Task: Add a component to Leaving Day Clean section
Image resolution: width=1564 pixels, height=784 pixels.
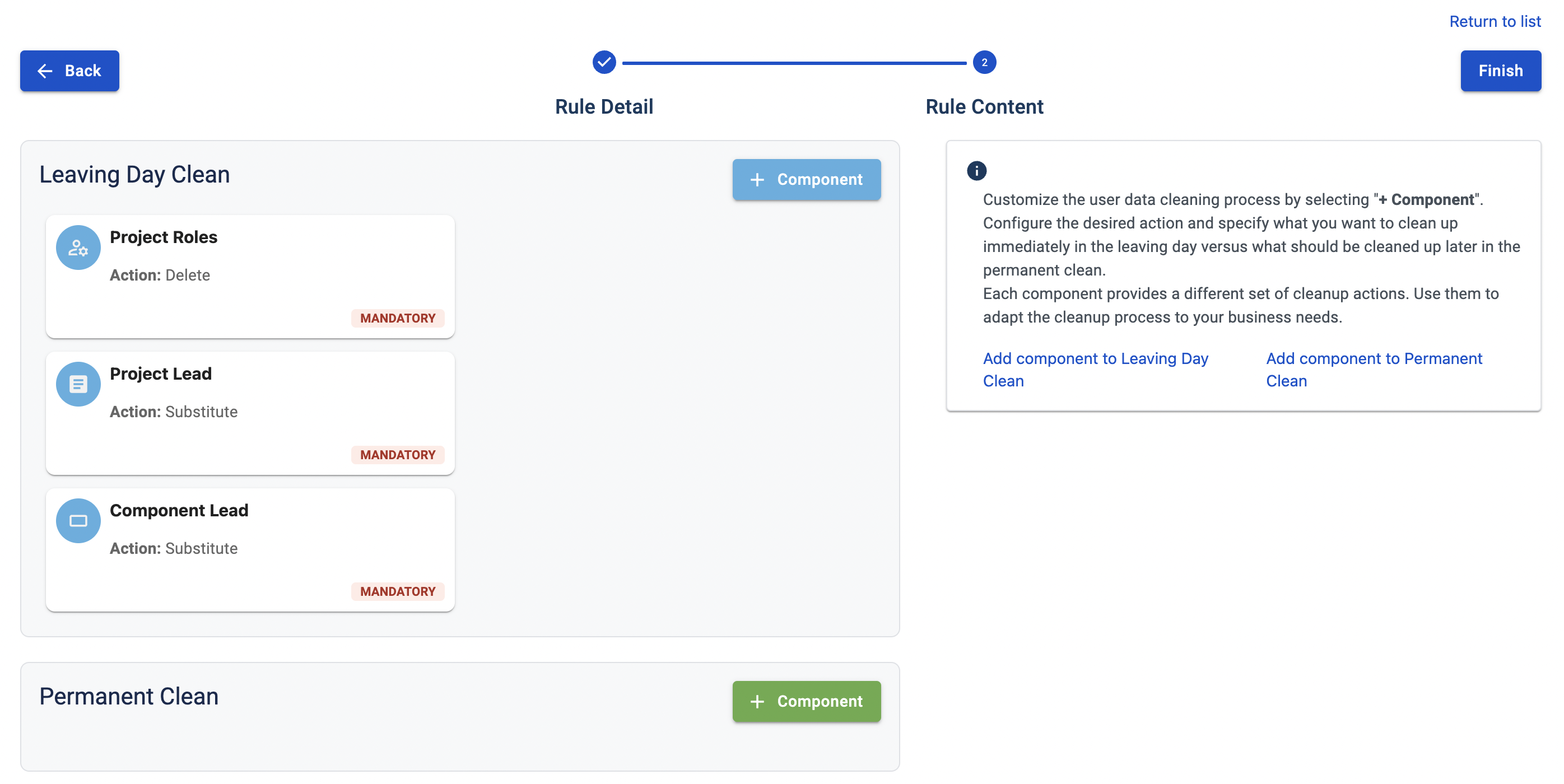Action: coord(806,180)
